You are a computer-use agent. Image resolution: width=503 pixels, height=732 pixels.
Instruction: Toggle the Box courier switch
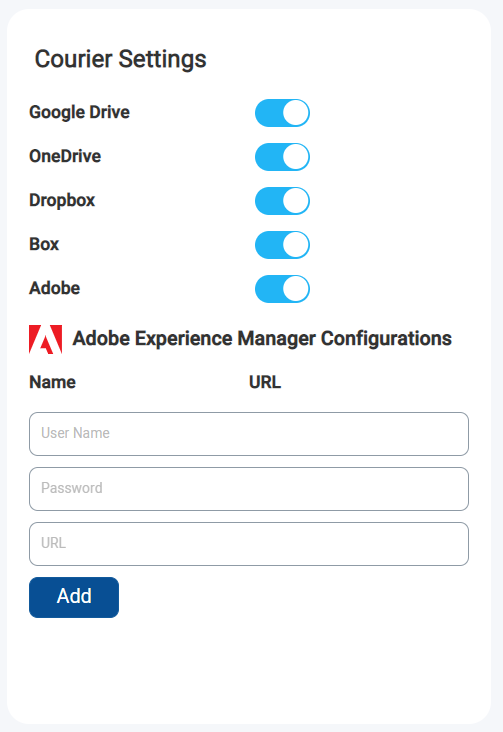[x=282, y=245]
